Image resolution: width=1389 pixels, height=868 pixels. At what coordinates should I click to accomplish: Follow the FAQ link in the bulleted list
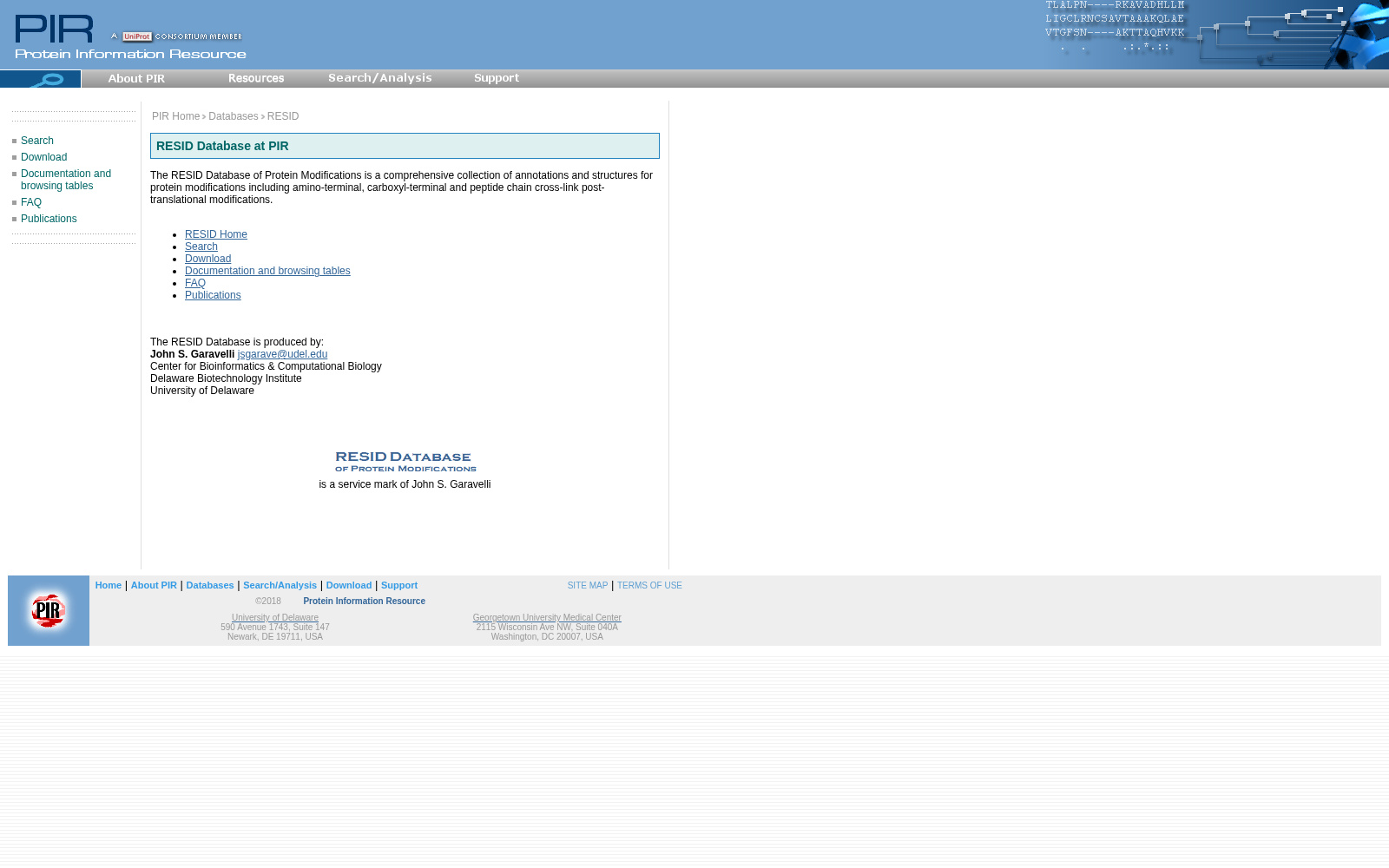click(x=195, y=283)
